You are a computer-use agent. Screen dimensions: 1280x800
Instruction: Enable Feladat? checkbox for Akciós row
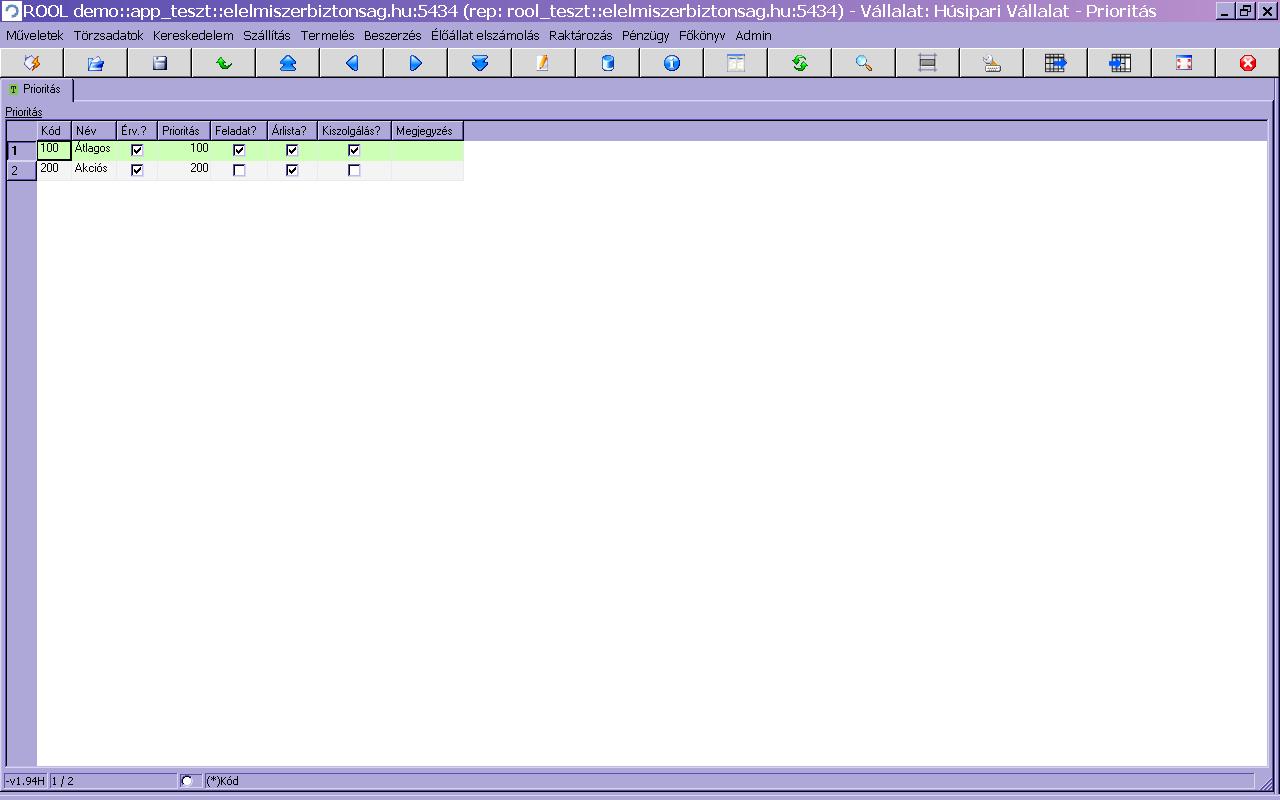click(x=239, y=170)
